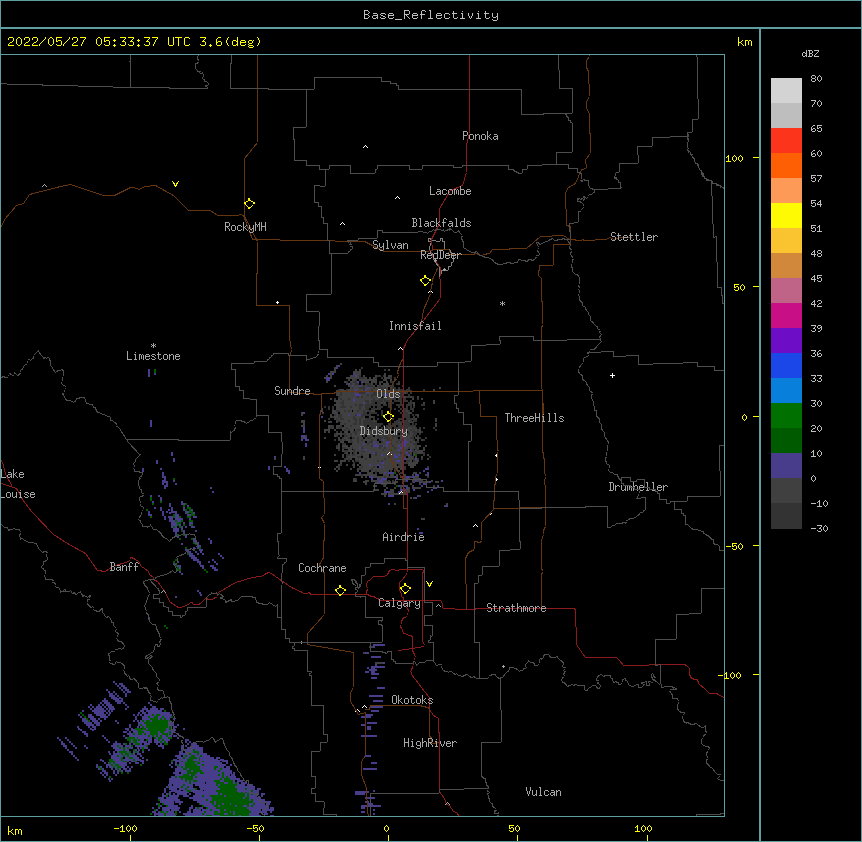
Task: Click yellow diamond marker south of RedDeer
Action: point(425,281)
